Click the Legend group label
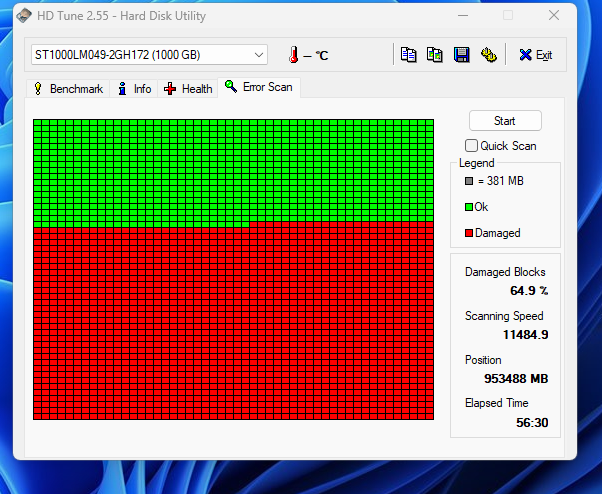Image resolution: width=602 pixels, height=494 pixels. 476,163
